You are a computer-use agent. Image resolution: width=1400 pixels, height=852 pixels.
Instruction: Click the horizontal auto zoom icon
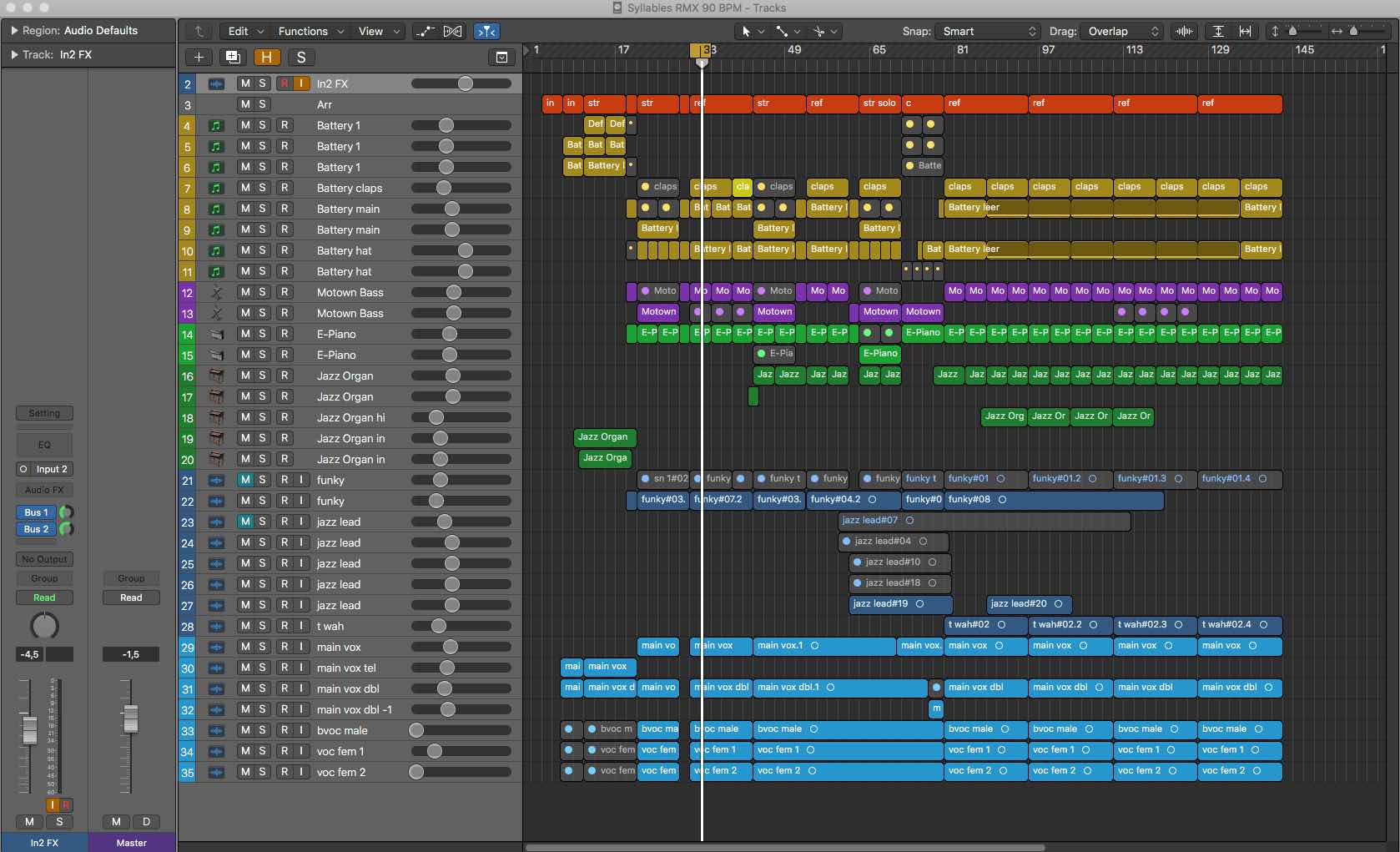coord(1245,31)
